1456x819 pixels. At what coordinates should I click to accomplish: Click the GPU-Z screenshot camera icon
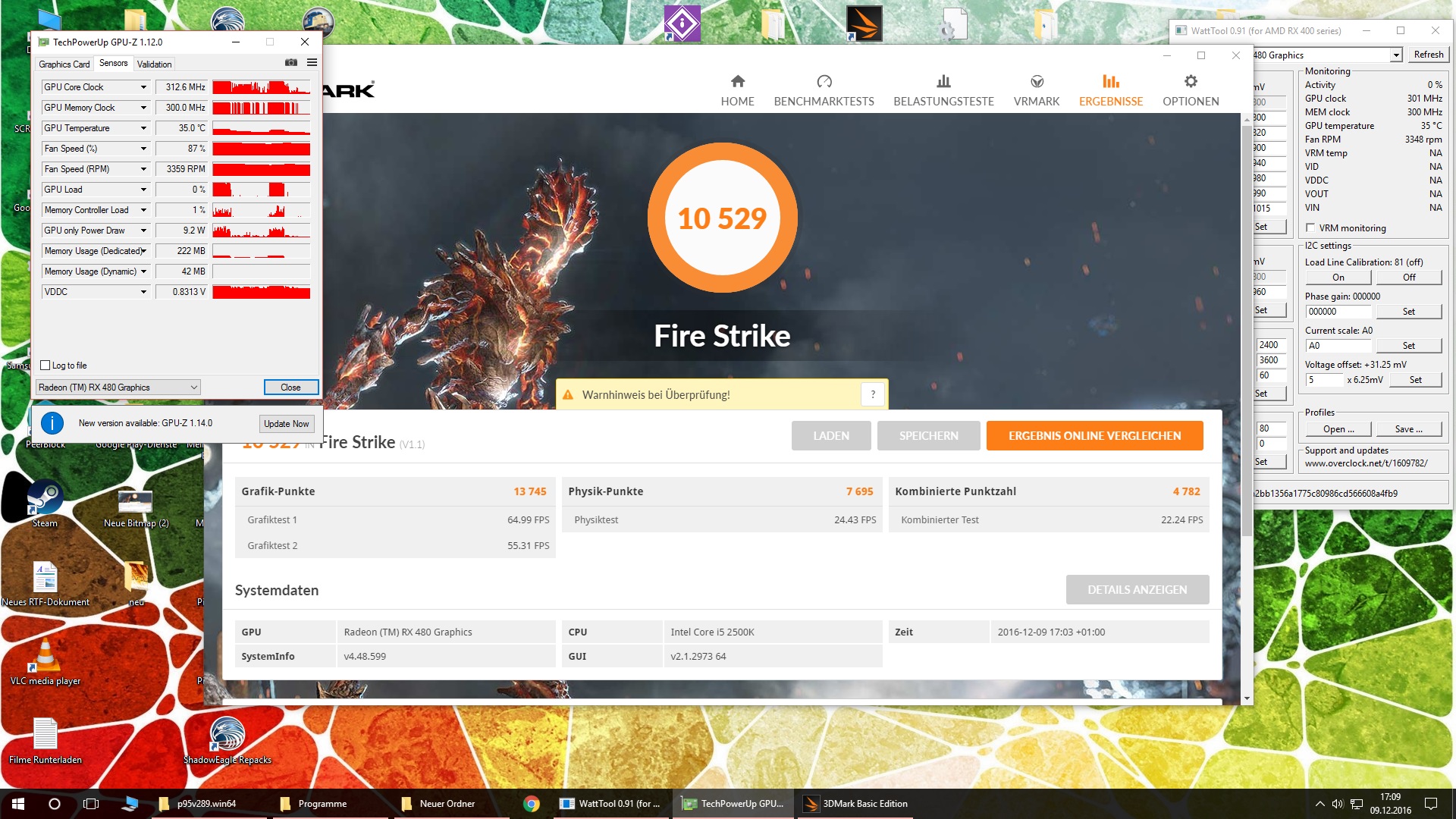[290, 63]
